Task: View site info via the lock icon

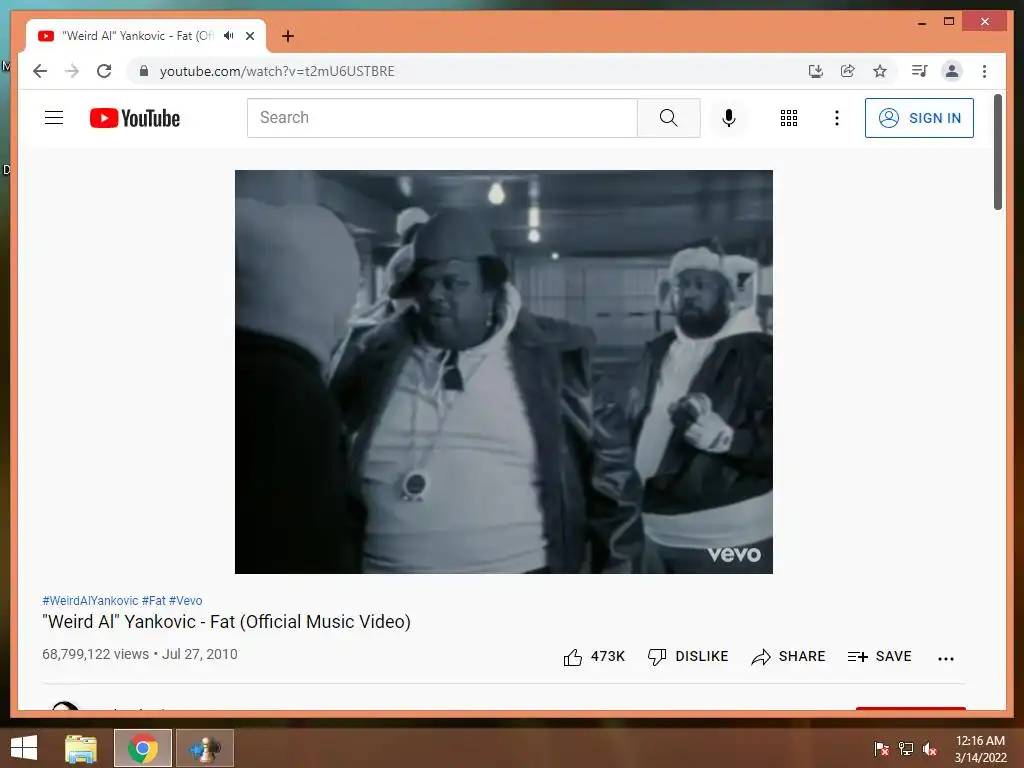Action: [x=144, y=71]
